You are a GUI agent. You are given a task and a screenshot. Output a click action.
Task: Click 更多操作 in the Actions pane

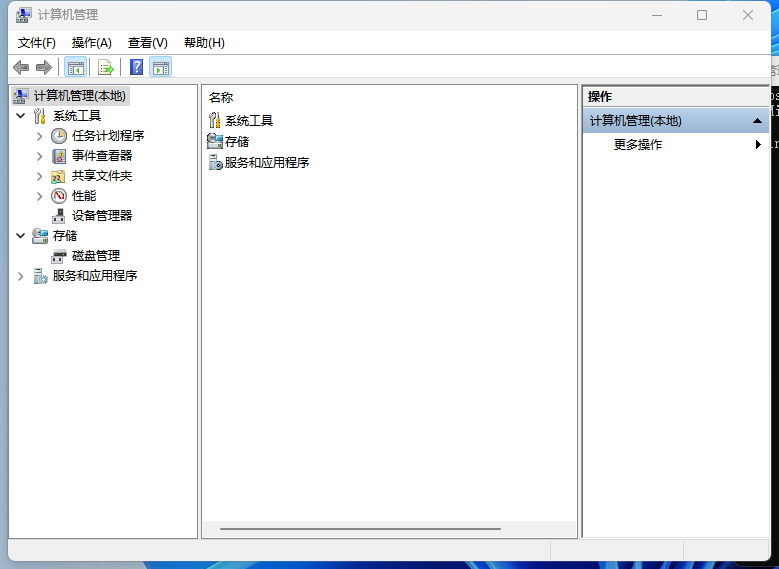coord(637,144)
